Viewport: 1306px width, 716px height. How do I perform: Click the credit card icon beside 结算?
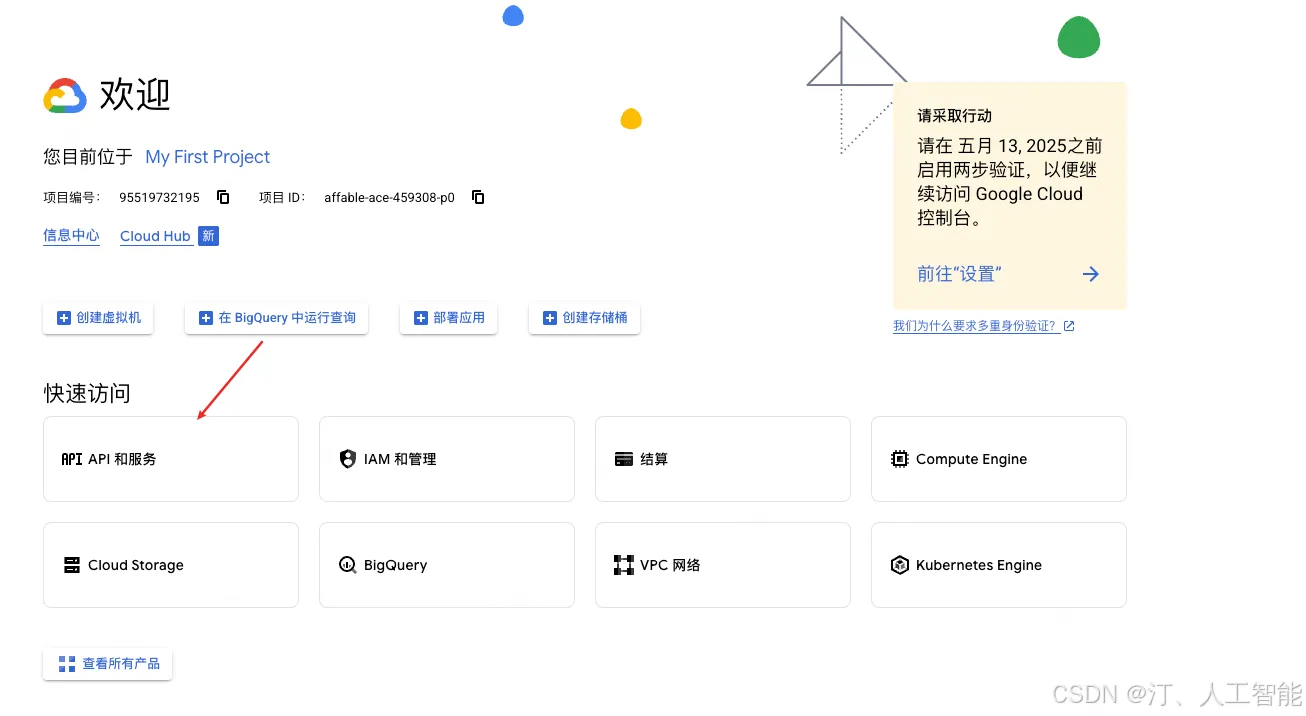624,459
